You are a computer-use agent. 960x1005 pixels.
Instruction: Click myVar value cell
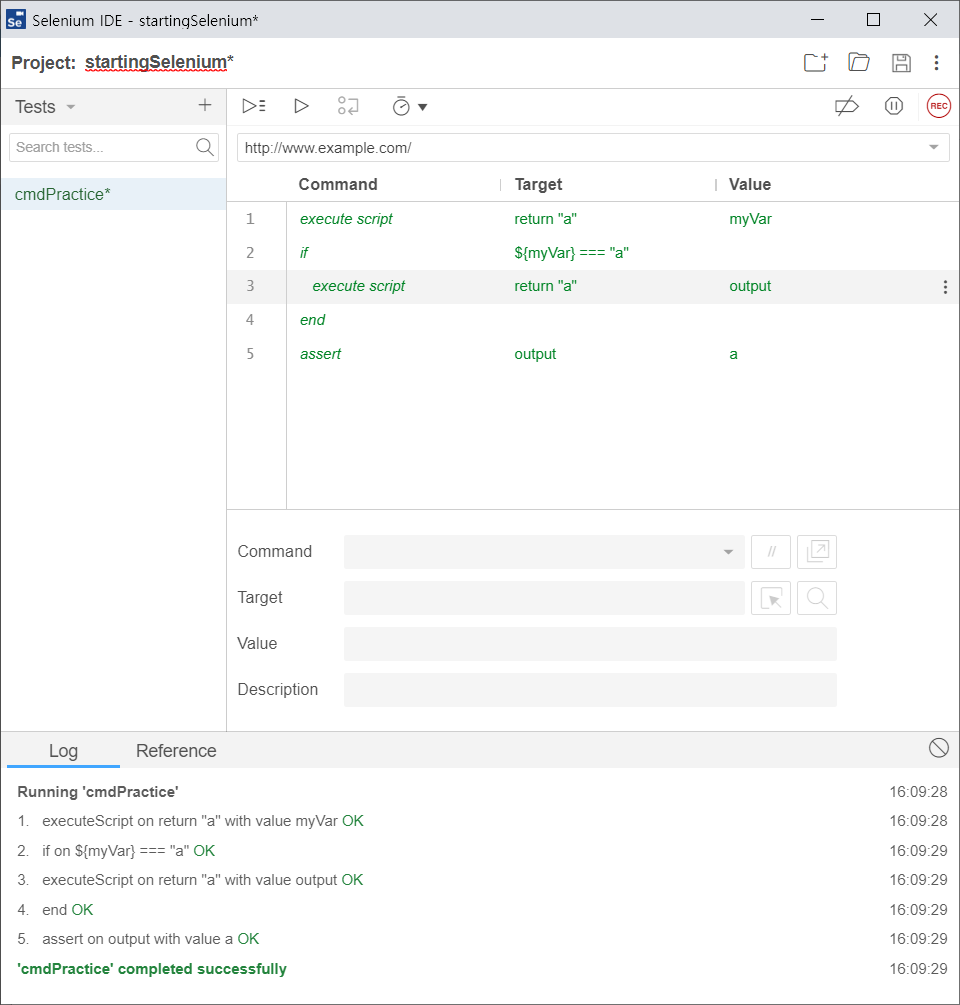[x=750, y=219]
